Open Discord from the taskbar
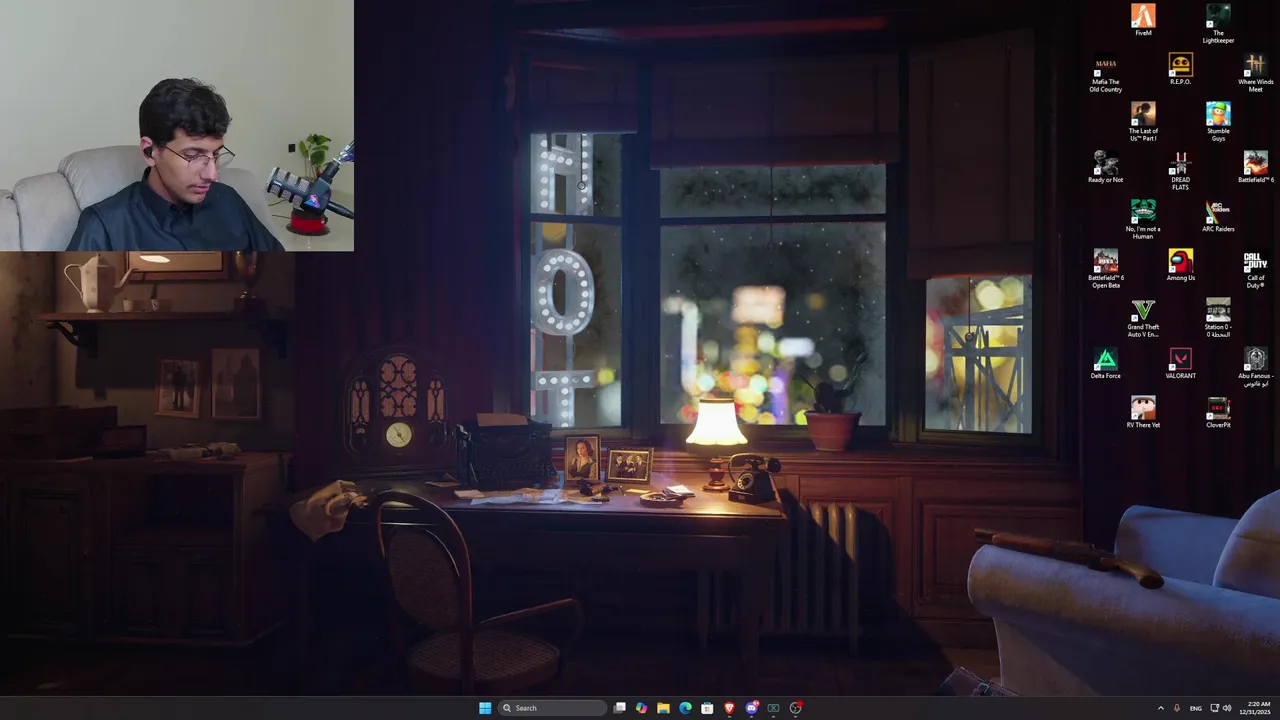The image size is (1280, 720). (x=751, y=708)
